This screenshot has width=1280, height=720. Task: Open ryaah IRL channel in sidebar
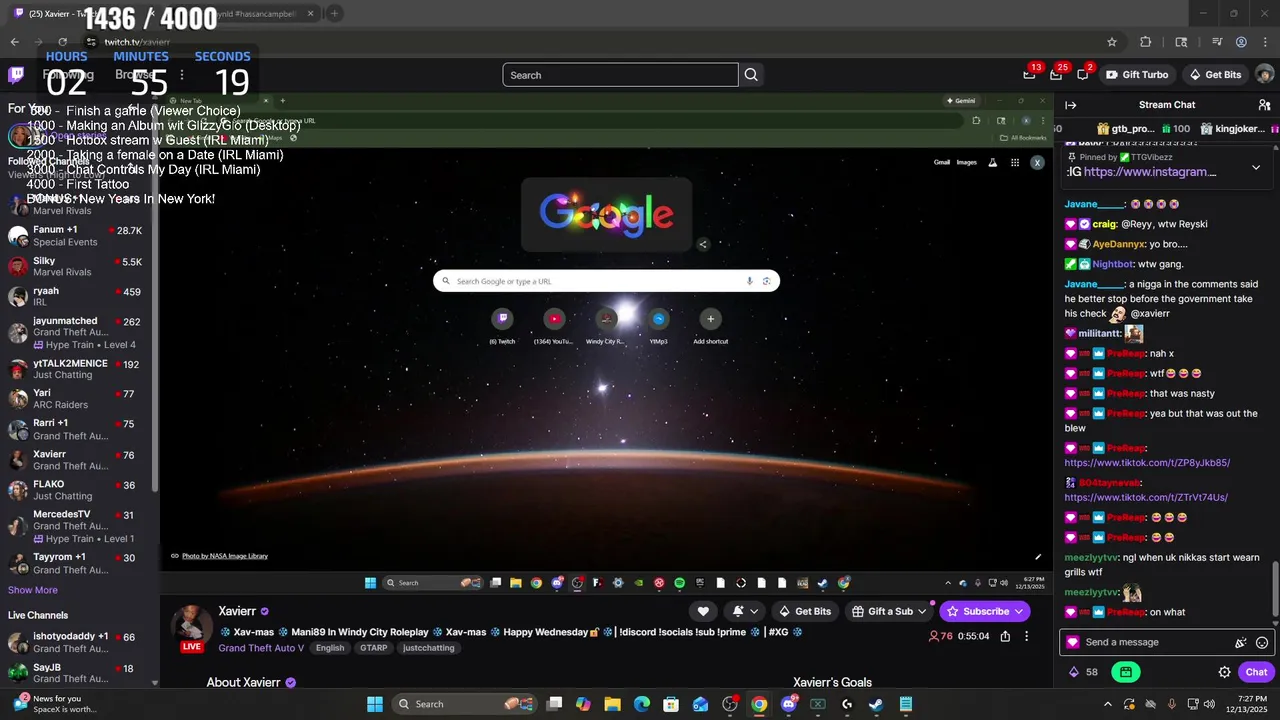tap(78, 296)
